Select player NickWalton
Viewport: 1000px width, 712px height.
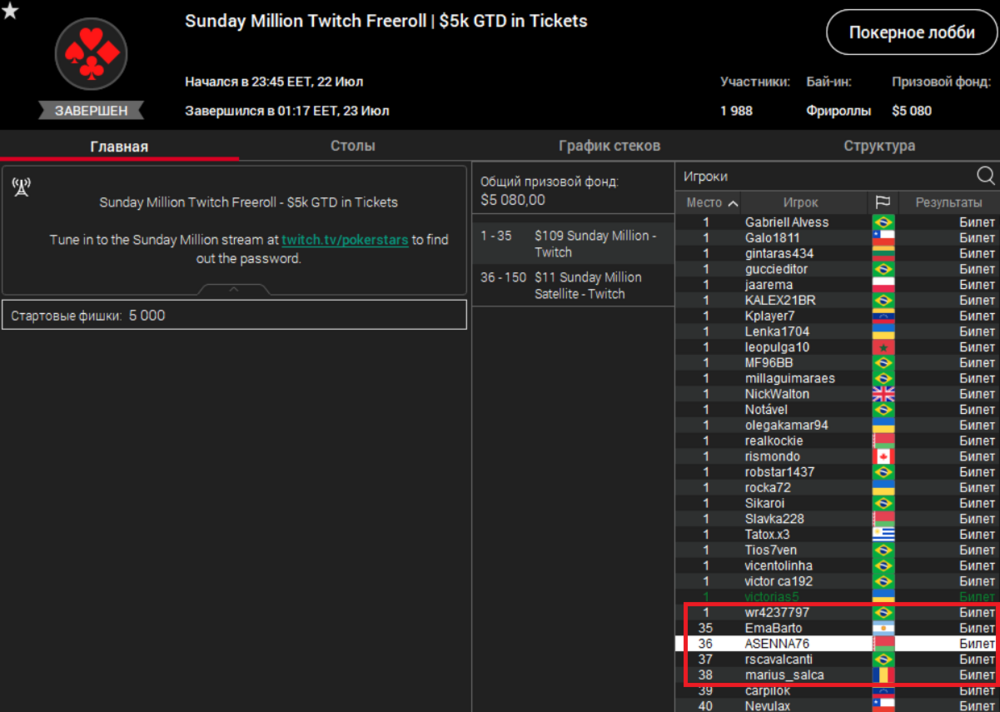[777, 394]
